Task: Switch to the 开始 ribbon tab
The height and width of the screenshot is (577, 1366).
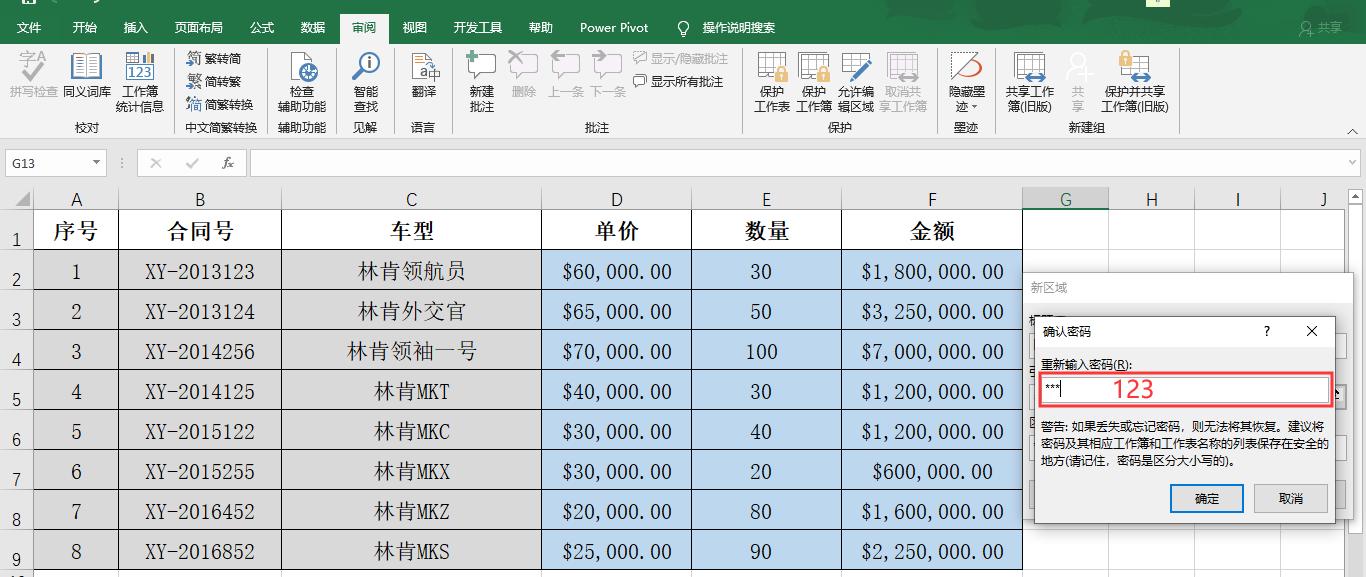Action: click(84, 27)
